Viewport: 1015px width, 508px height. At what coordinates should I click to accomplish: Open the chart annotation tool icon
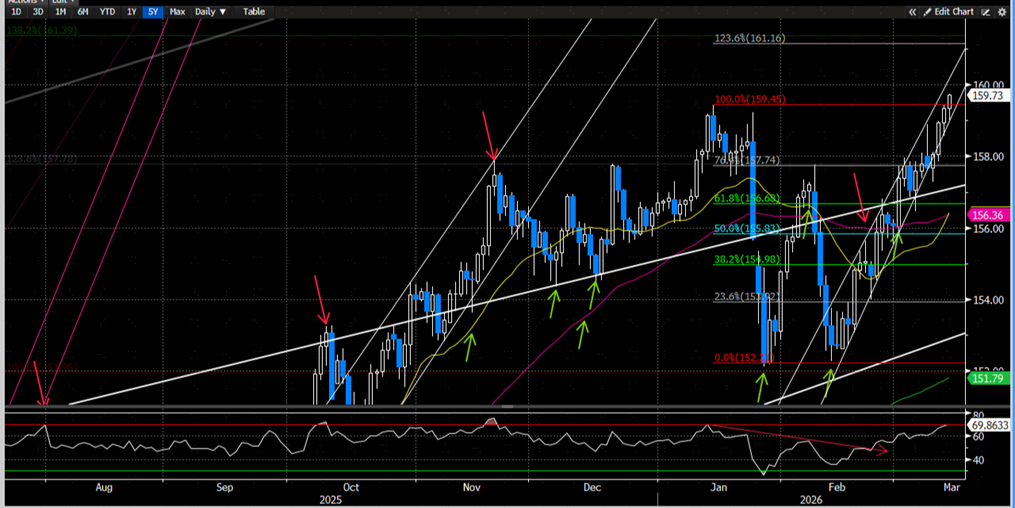click(x=987, y=11)
